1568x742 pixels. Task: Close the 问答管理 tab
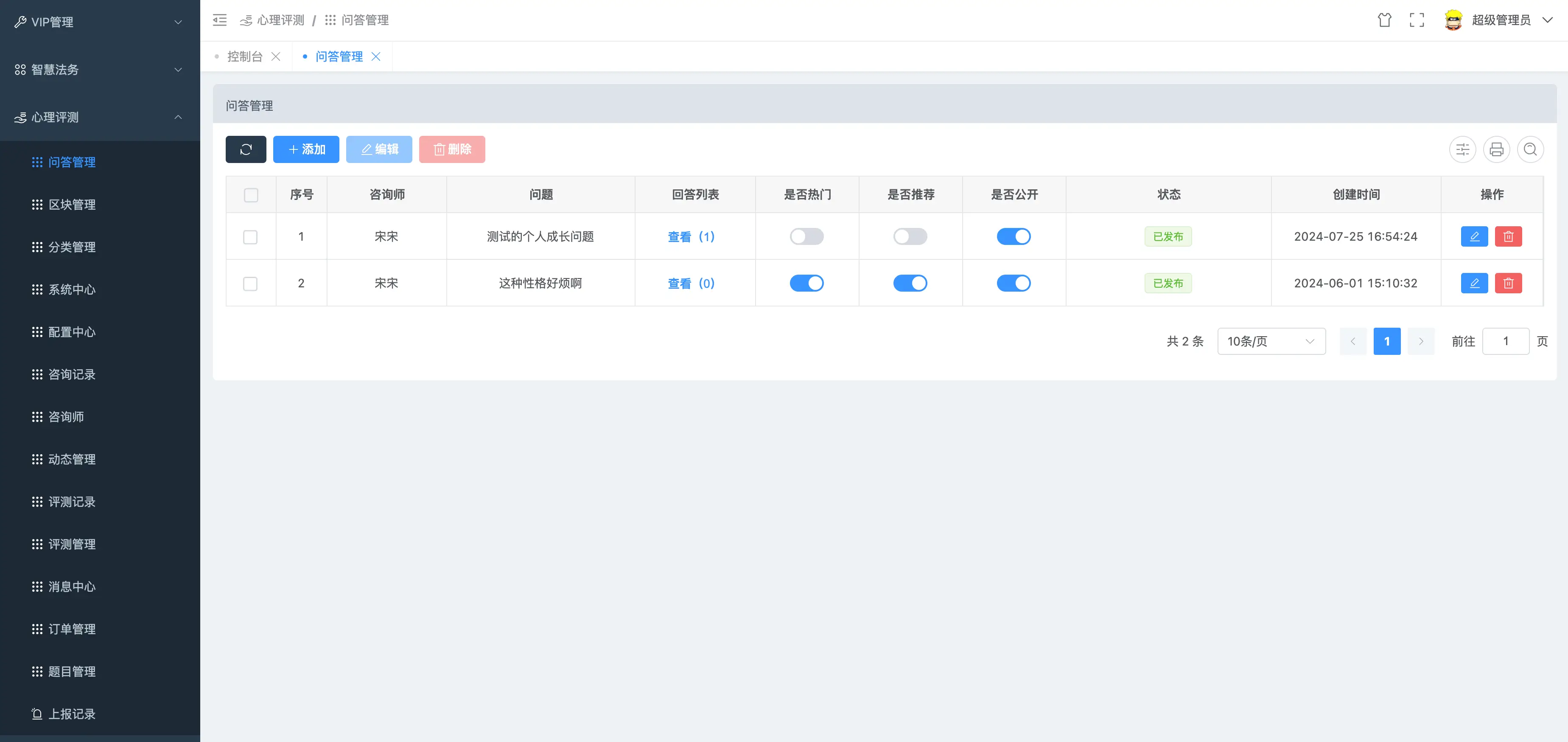pos(376,56)
